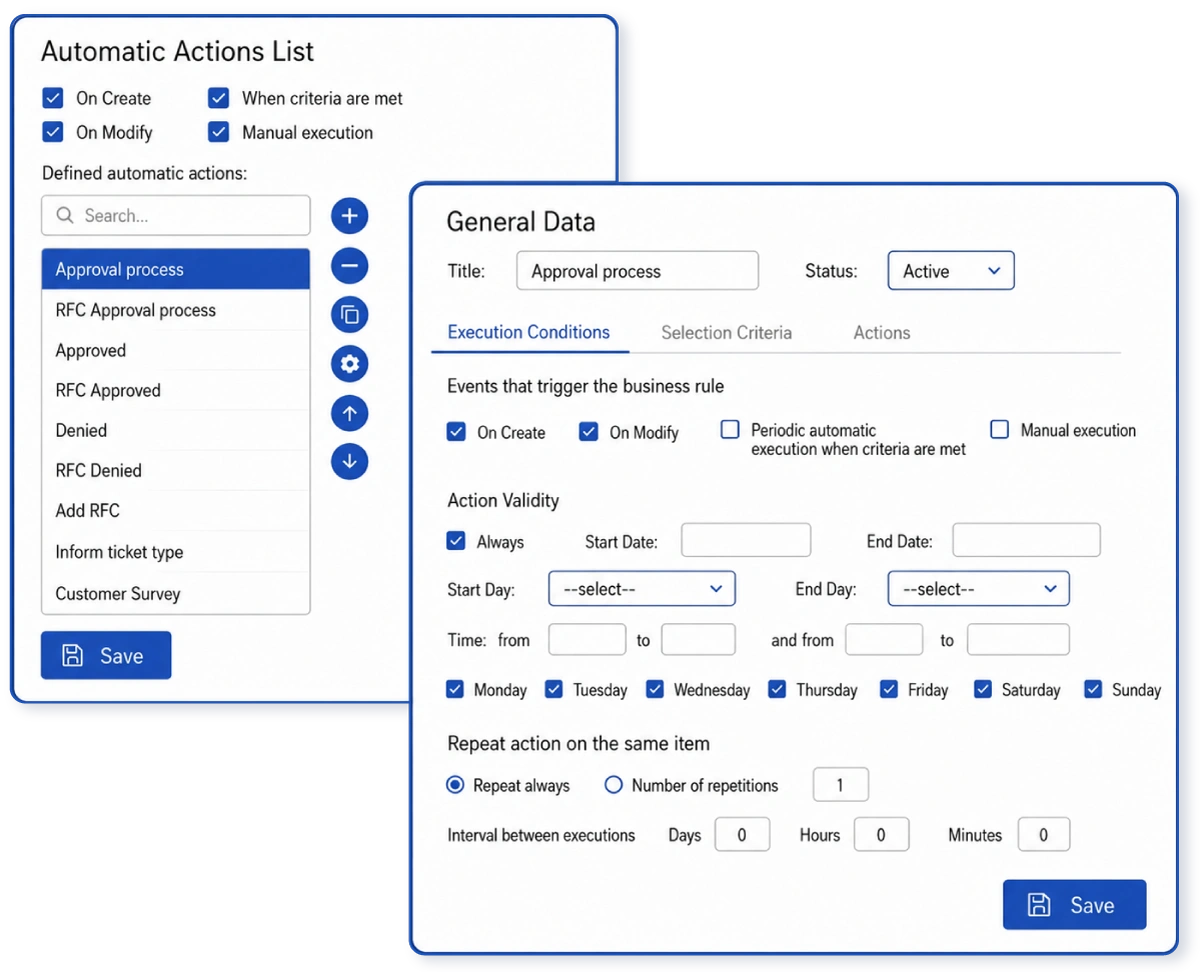This screenshot has height=972, width=1200.
Task: Select Repeat always radio button
Action: click(x=455, y=785)
